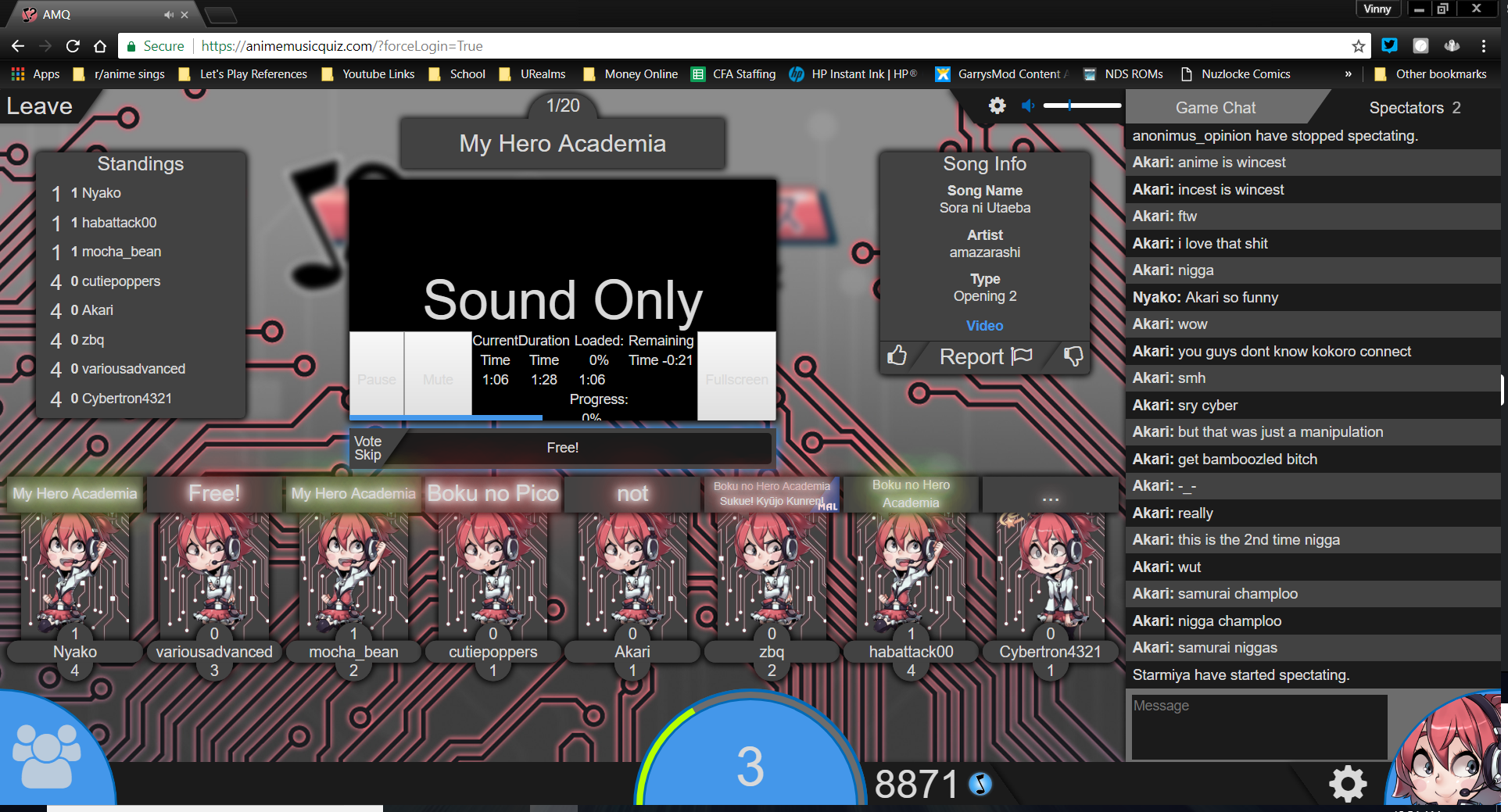The image size is (1508, 812).
Task: Open the CFA Staffing bookmark
Action: tap(733, 74)
